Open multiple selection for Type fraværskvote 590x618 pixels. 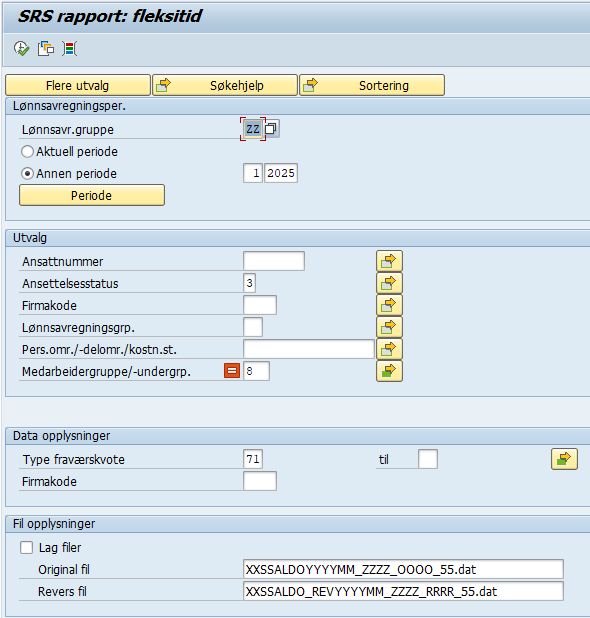[x=564, y=459]
